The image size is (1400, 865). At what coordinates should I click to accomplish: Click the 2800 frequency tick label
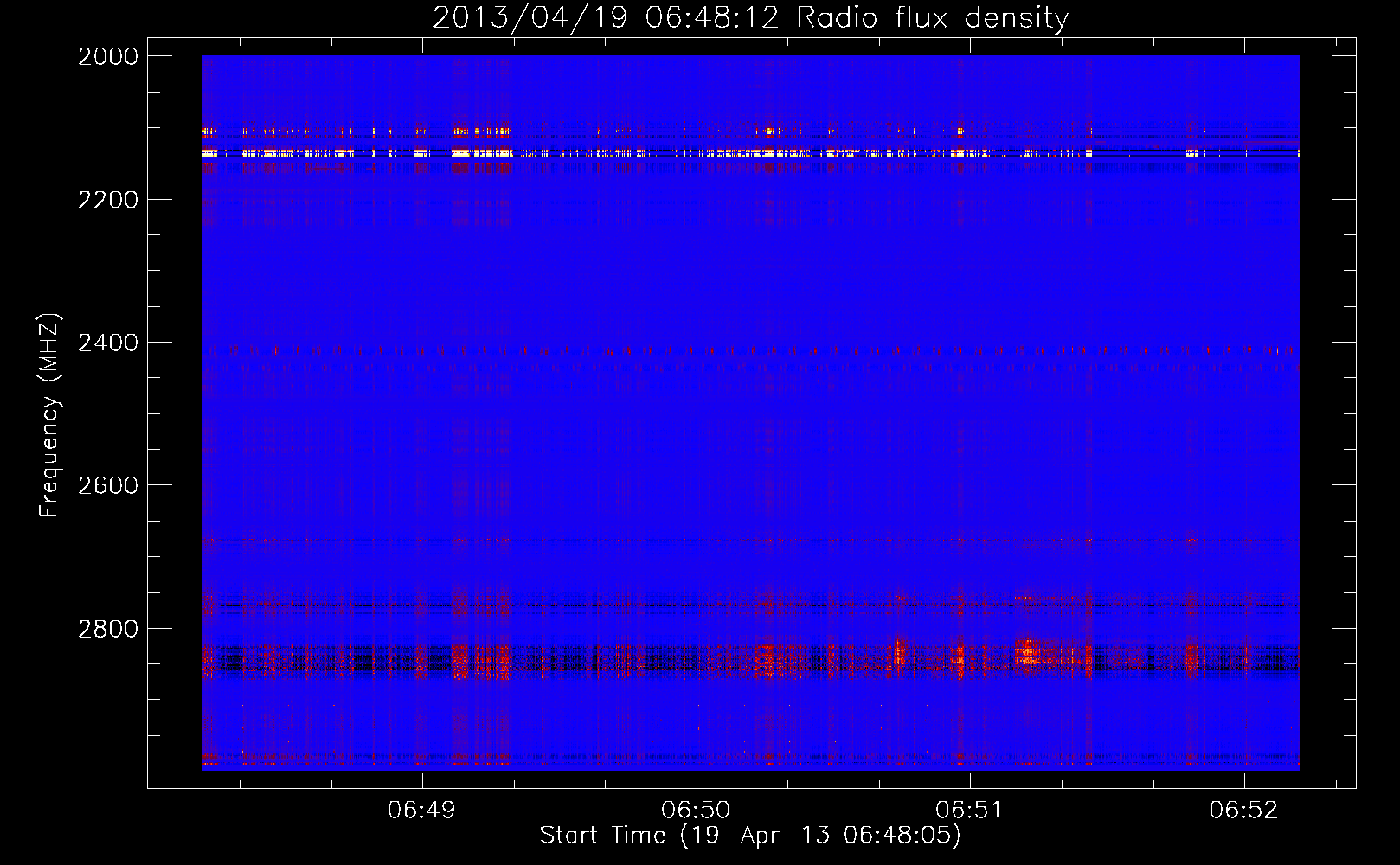(108, 629)
